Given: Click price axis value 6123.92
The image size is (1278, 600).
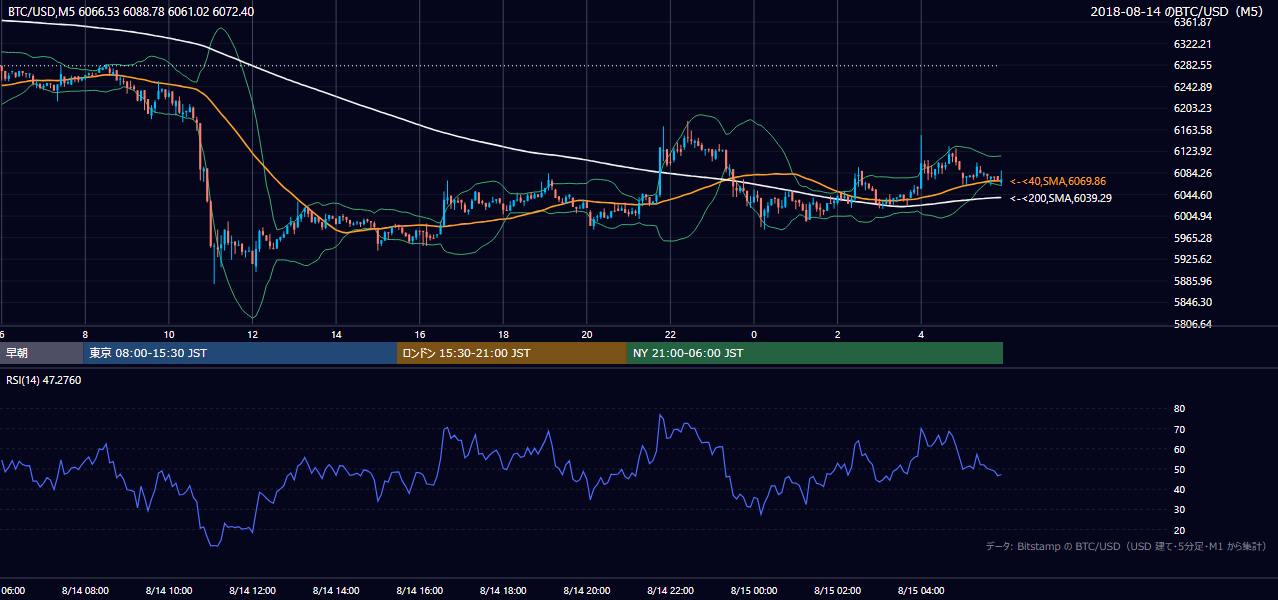Looking at the screenshot, I should click(1193, 151).
